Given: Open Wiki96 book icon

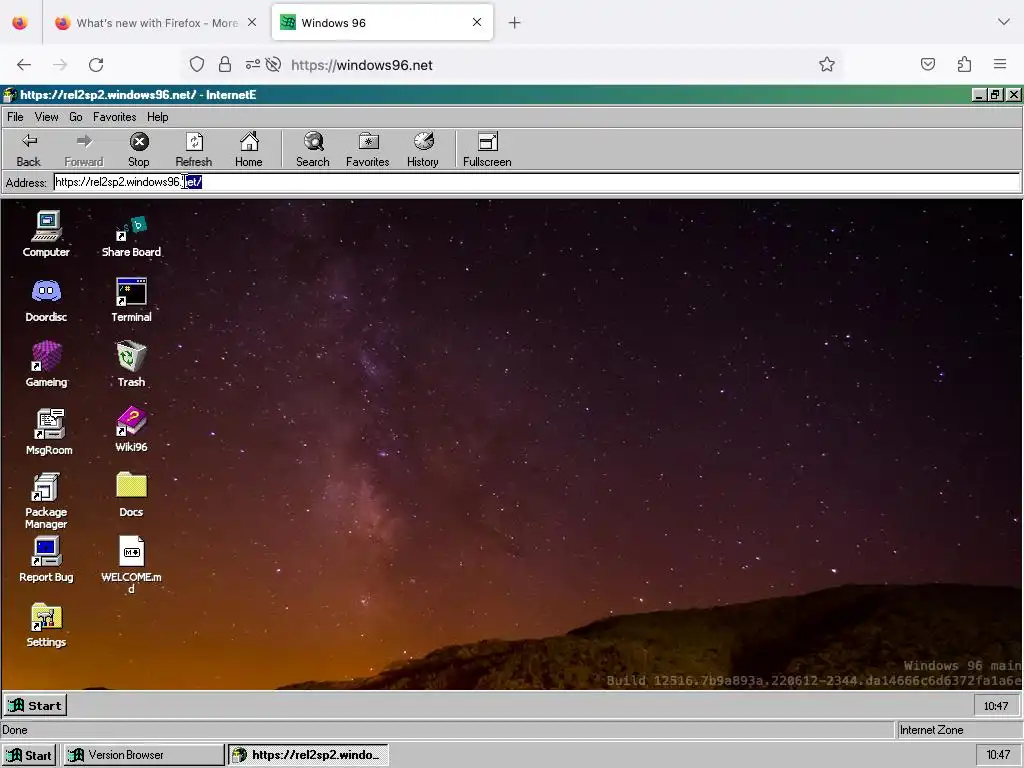Looking at the screenshot, I should 131,430.
